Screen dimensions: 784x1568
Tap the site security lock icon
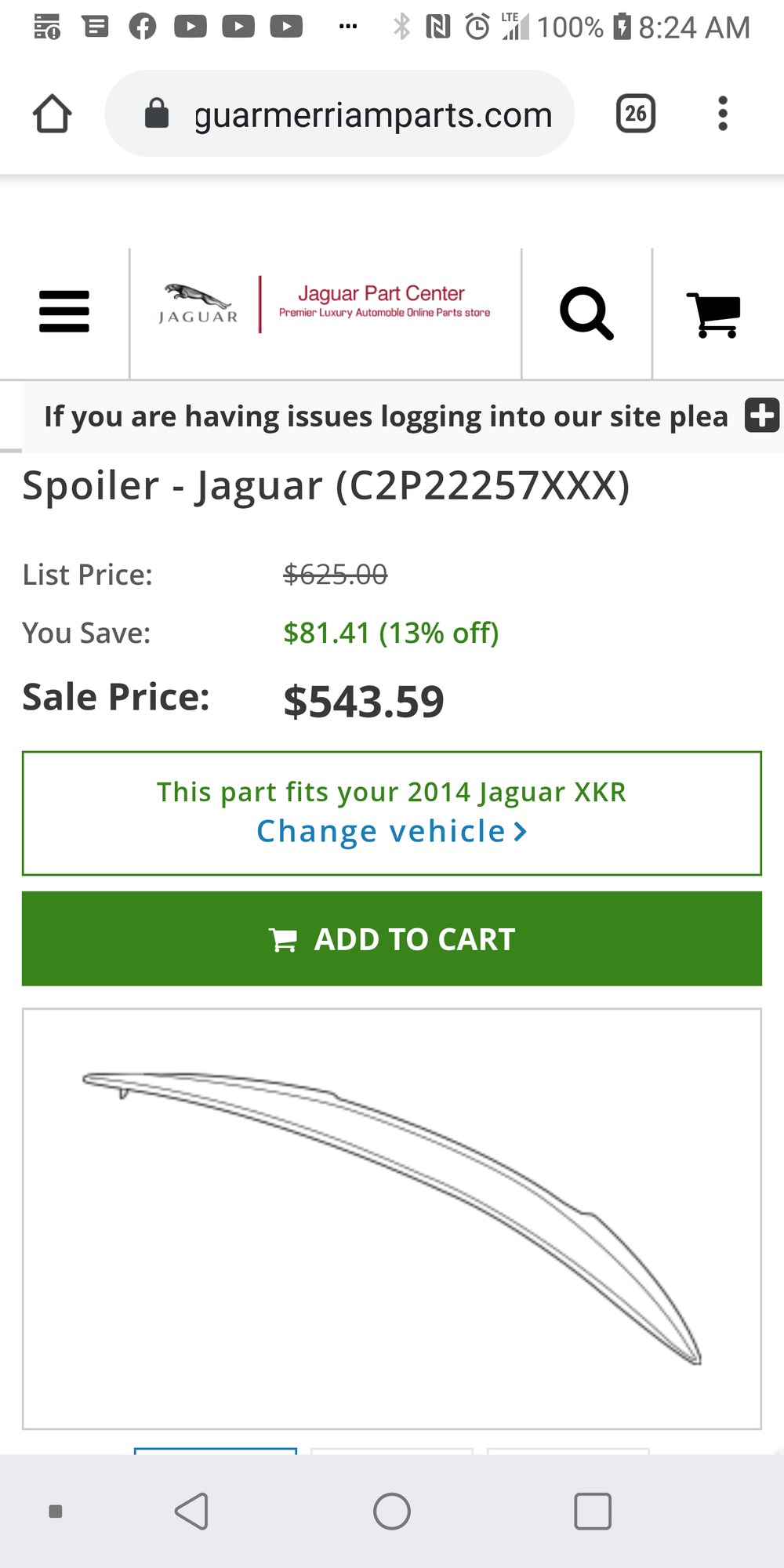pyautogui.click(x=157, y=114)
